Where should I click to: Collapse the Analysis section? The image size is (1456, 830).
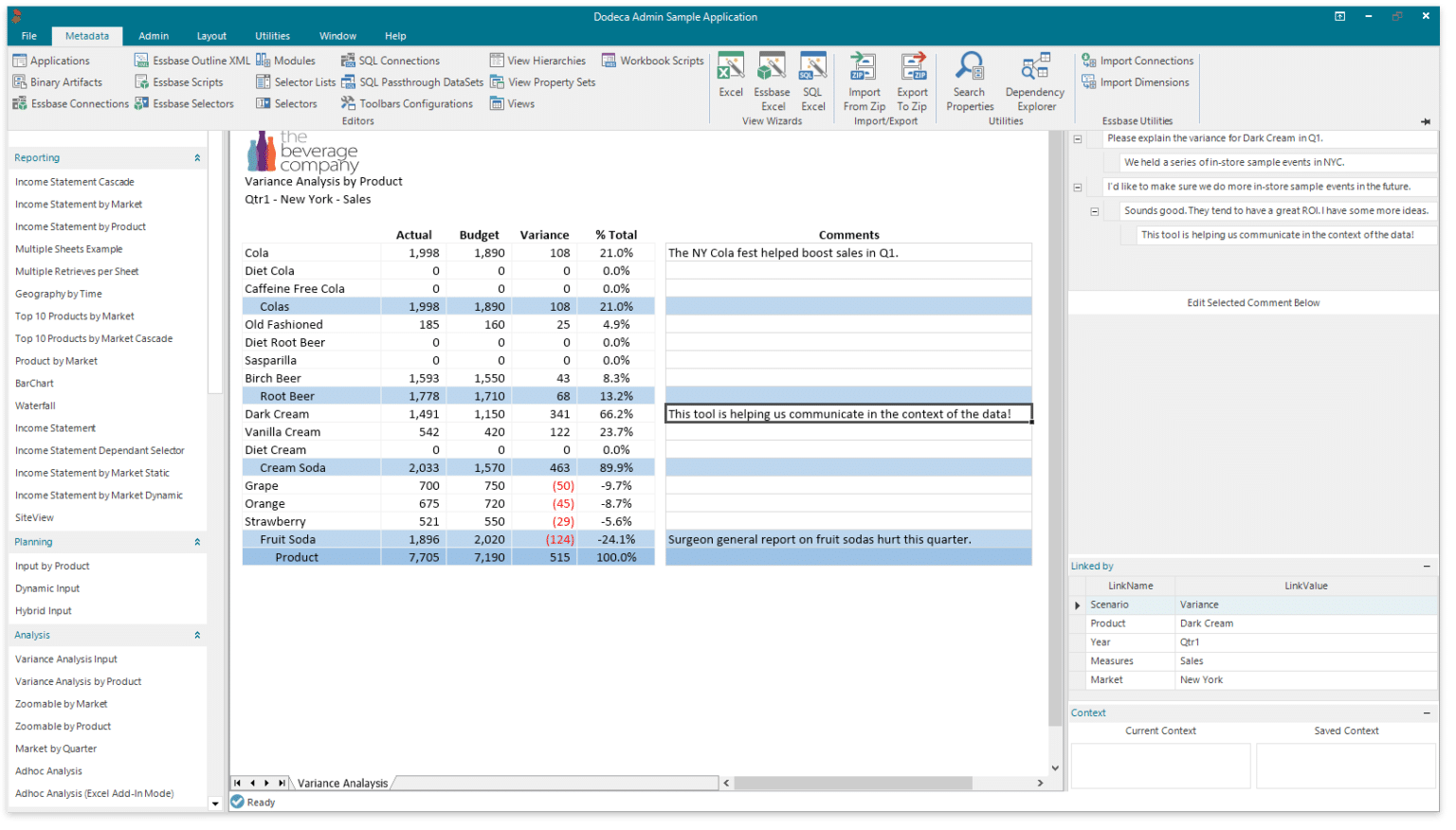pyautogui.click(x=197, y=635)
